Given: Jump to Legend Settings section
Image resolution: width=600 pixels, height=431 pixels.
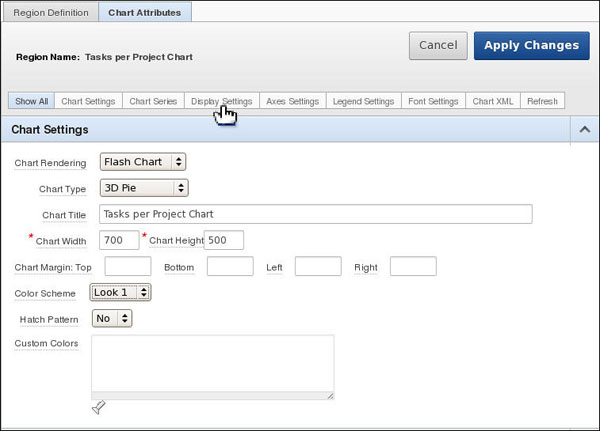Looking at the screenshot, I should point(363,101).
